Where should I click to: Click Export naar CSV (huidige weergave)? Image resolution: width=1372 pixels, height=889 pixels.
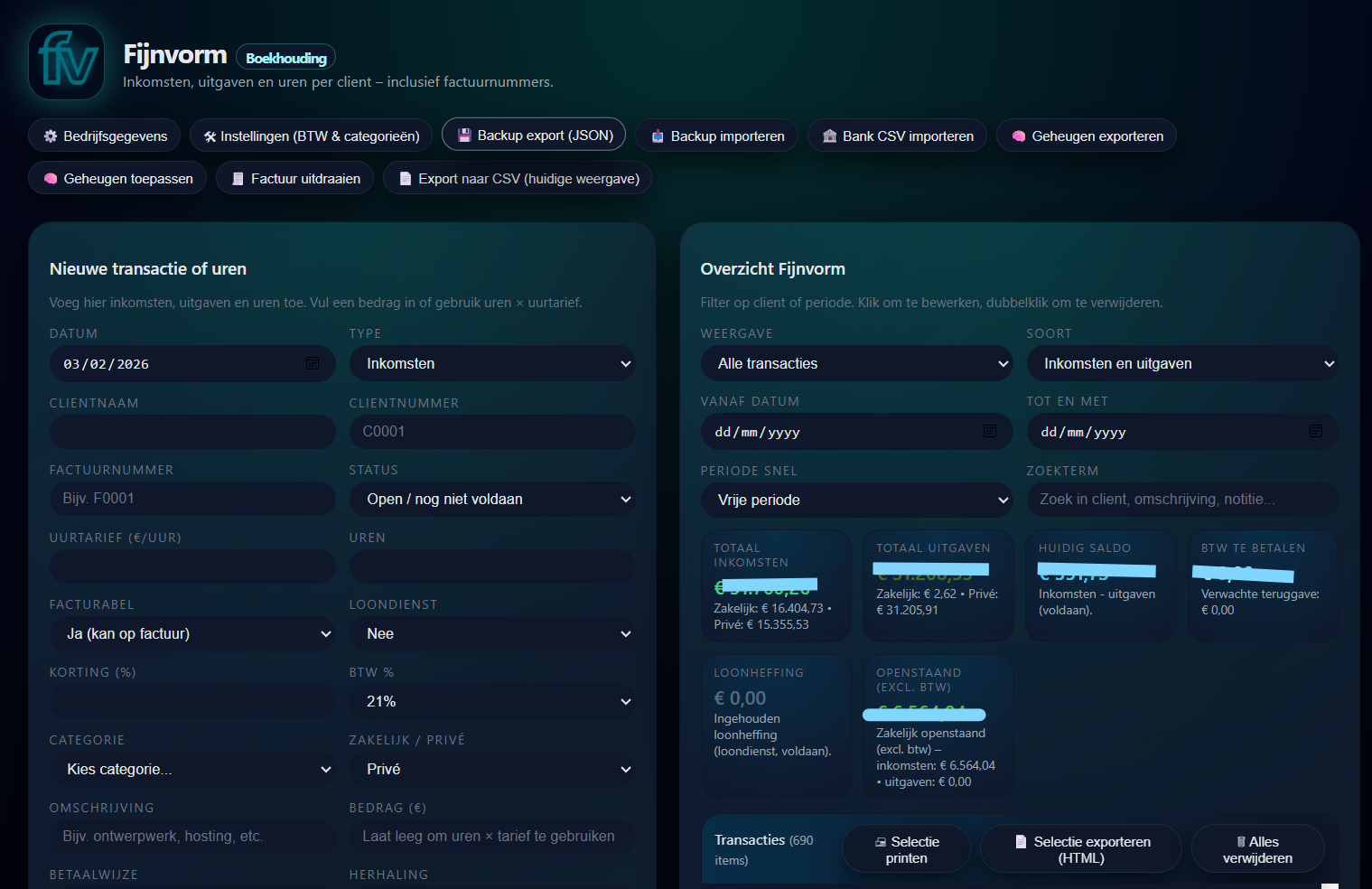518,179
